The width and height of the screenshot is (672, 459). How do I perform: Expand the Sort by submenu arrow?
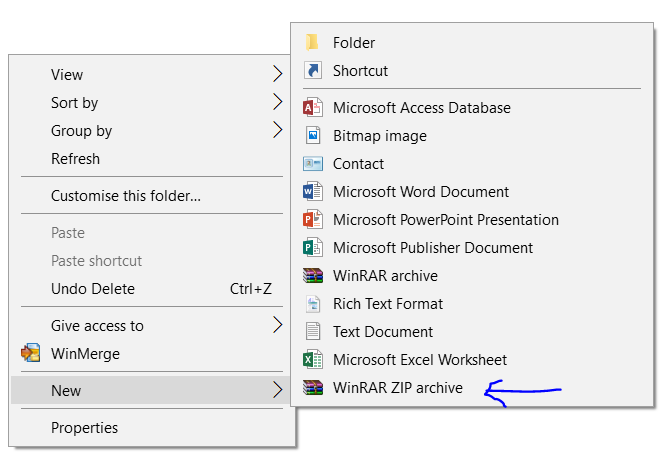[x=278, y=102]
